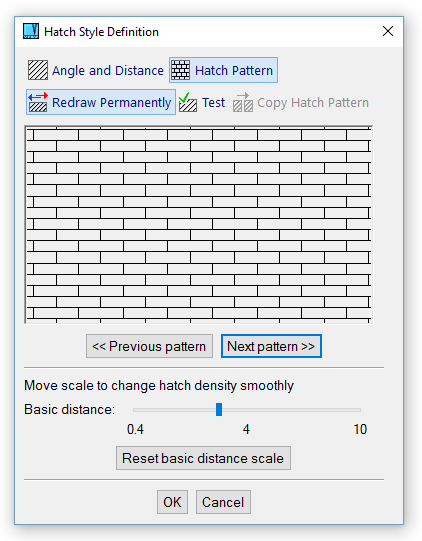Click the Basic distance slider handle
The height and width of the screenshot is (541, 422).
point(219,410)
